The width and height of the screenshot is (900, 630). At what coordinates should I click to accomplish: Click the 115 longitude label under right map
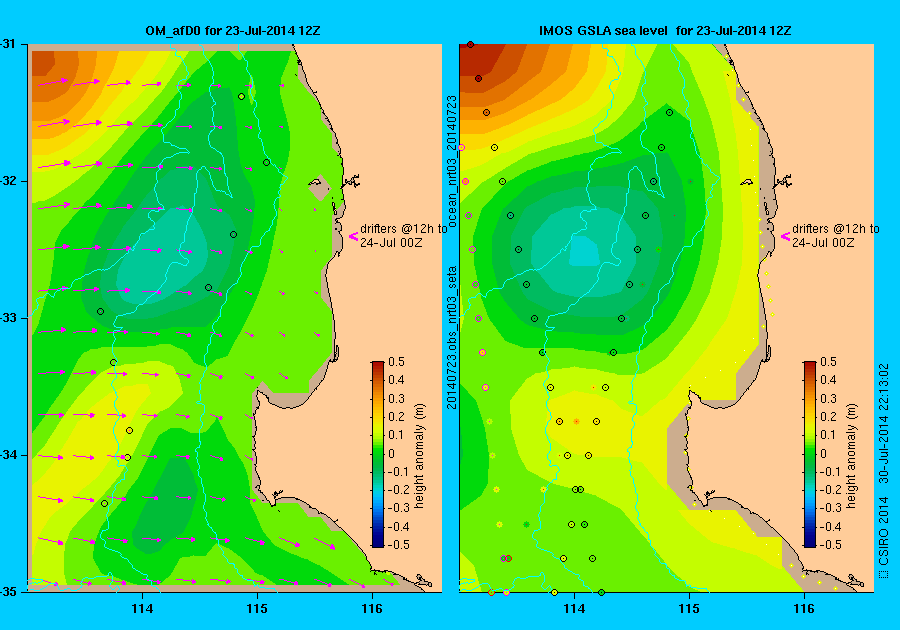[x=689, y=609]
